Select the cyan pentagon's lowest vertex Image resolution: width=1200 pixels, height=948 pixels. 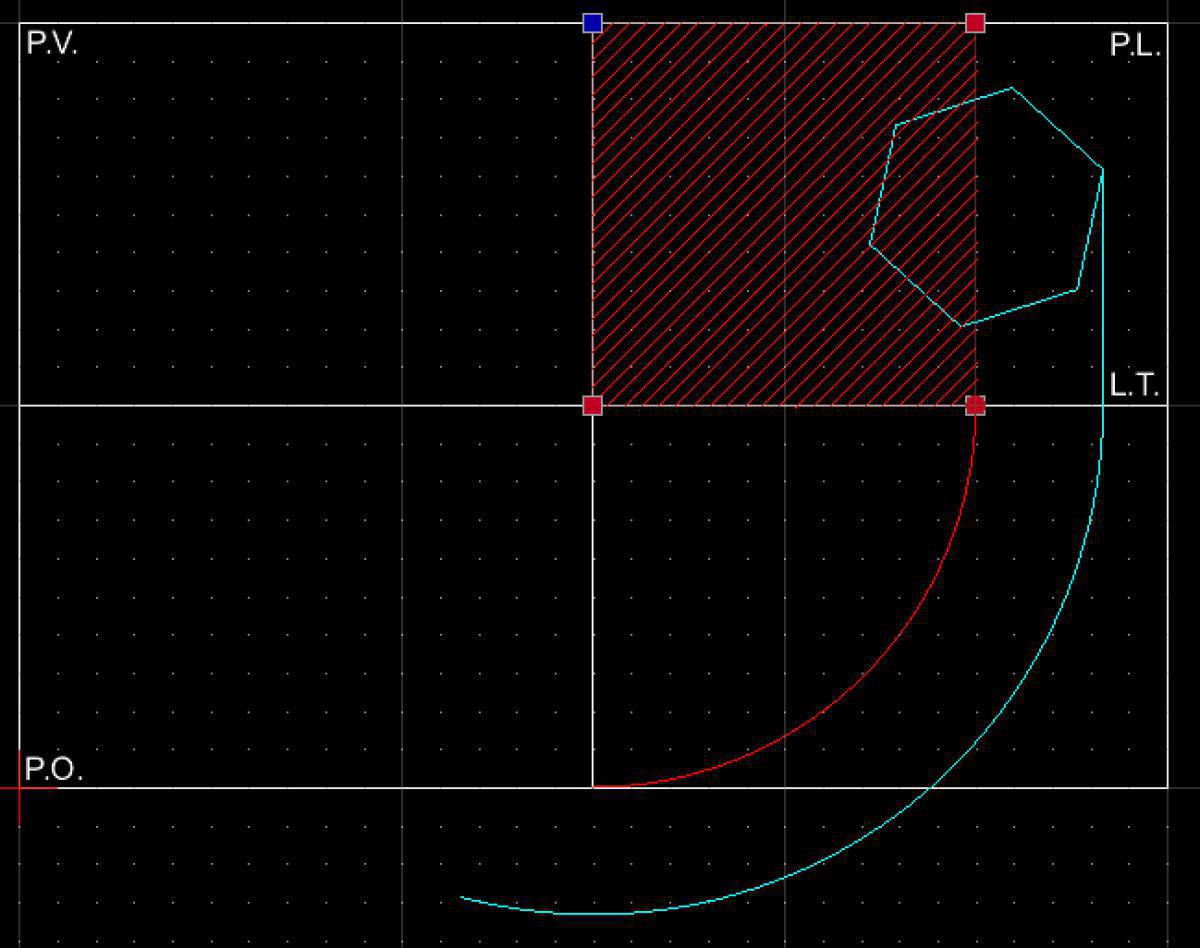pos(962,326)
